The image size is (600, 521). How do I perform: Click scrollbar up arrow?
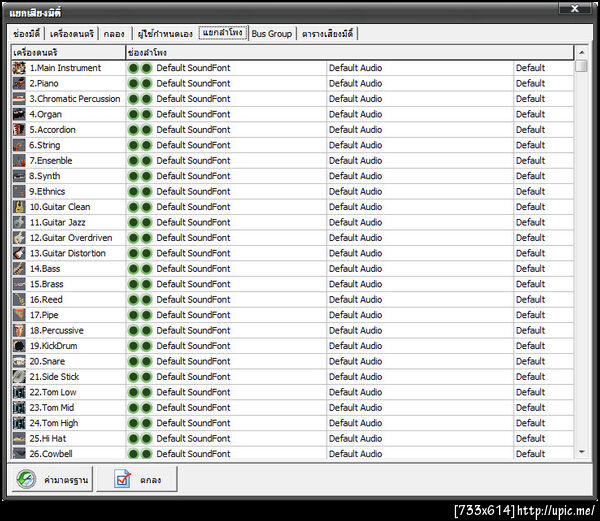(581, 52)
